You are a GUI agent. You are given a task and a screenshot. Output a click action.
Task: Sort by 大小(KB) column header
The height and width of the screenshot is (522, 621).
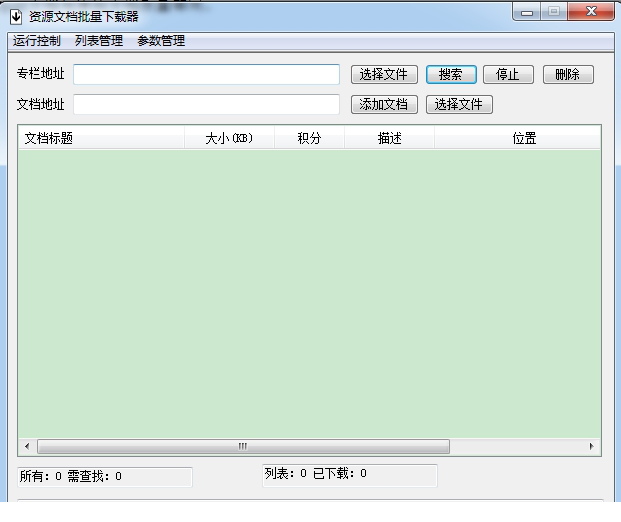(x=229, y=138)
